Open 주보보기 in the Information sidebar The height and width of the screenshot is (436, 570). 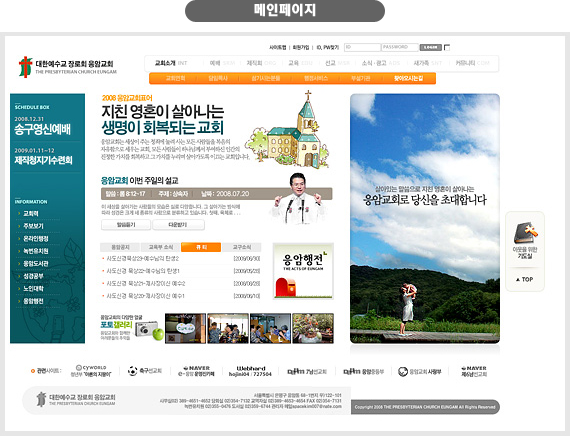tap(33, 226)
